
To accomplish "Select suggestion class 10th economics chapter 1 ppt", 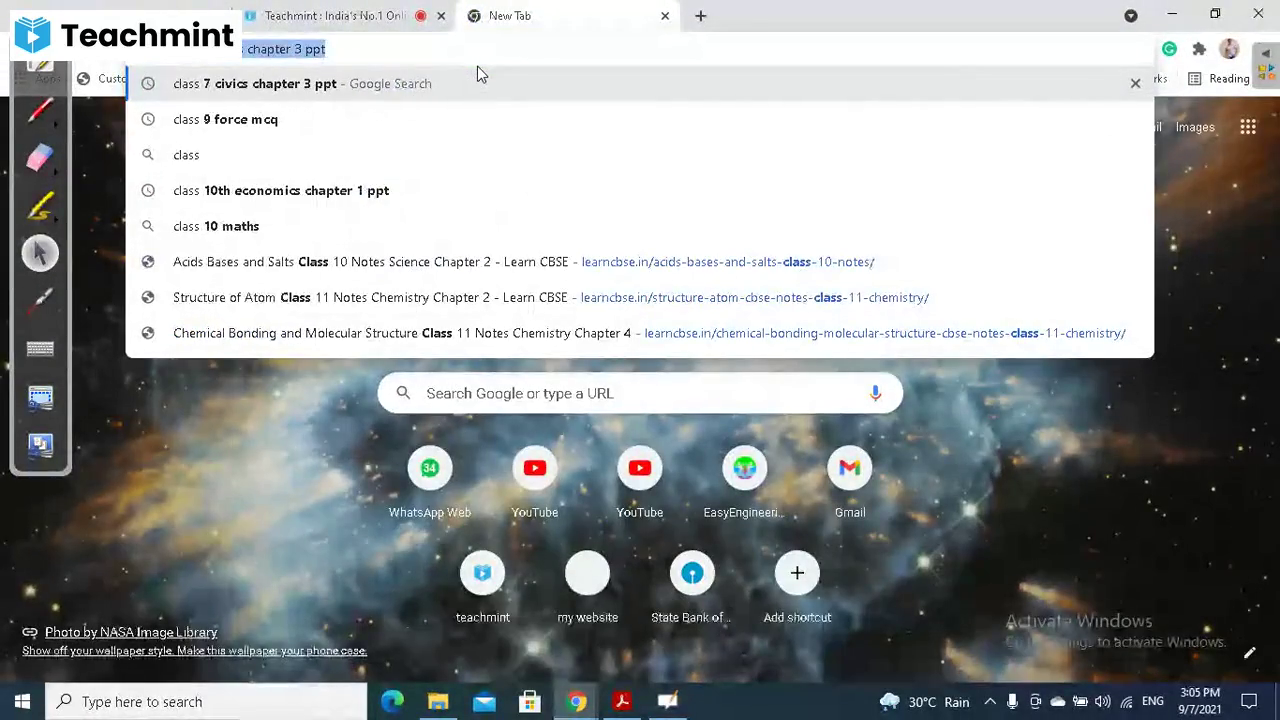I will (x=640, y=190).
